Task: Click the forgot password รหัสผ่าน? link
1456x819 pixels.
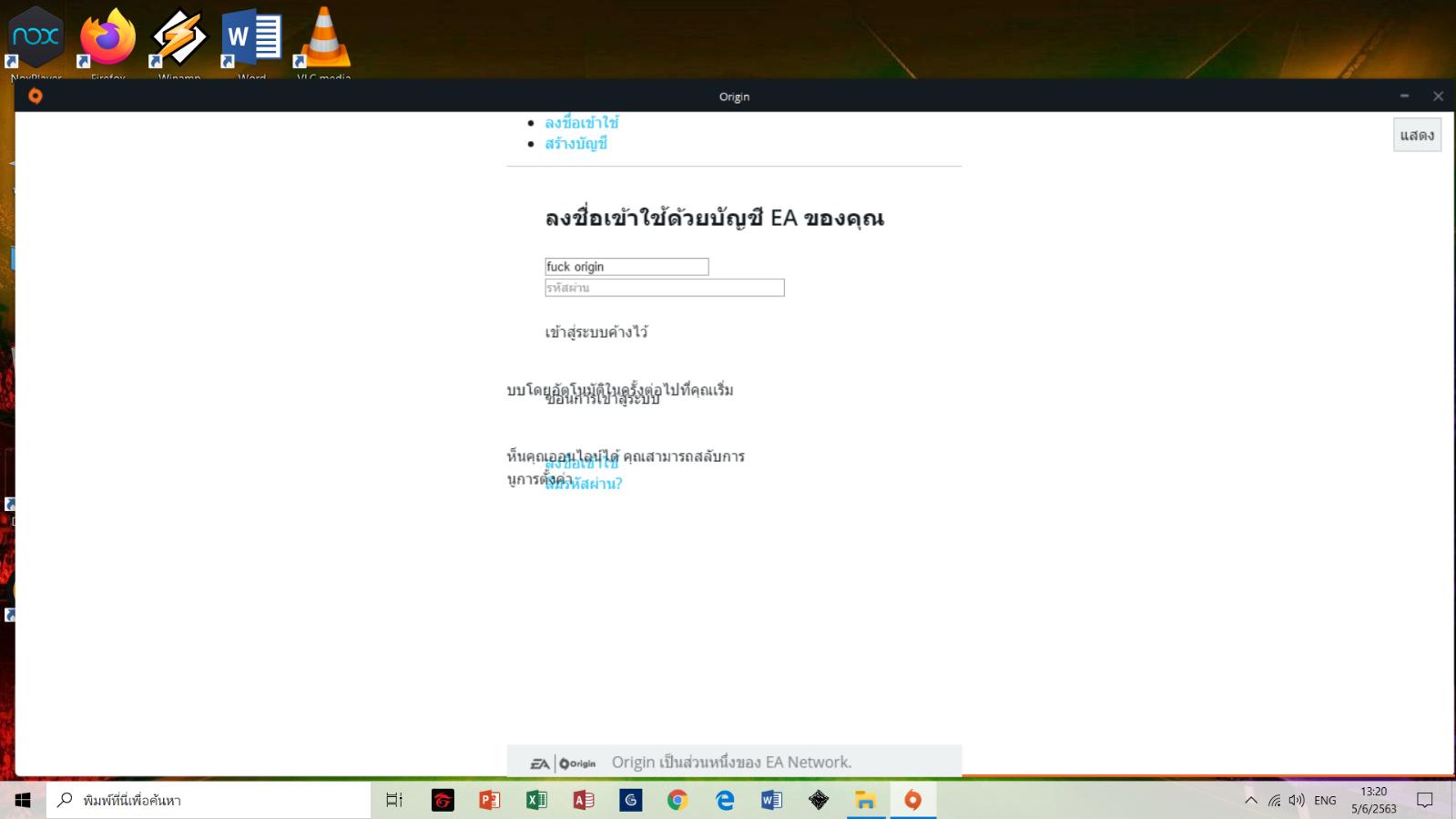Action: coord(584,483)
